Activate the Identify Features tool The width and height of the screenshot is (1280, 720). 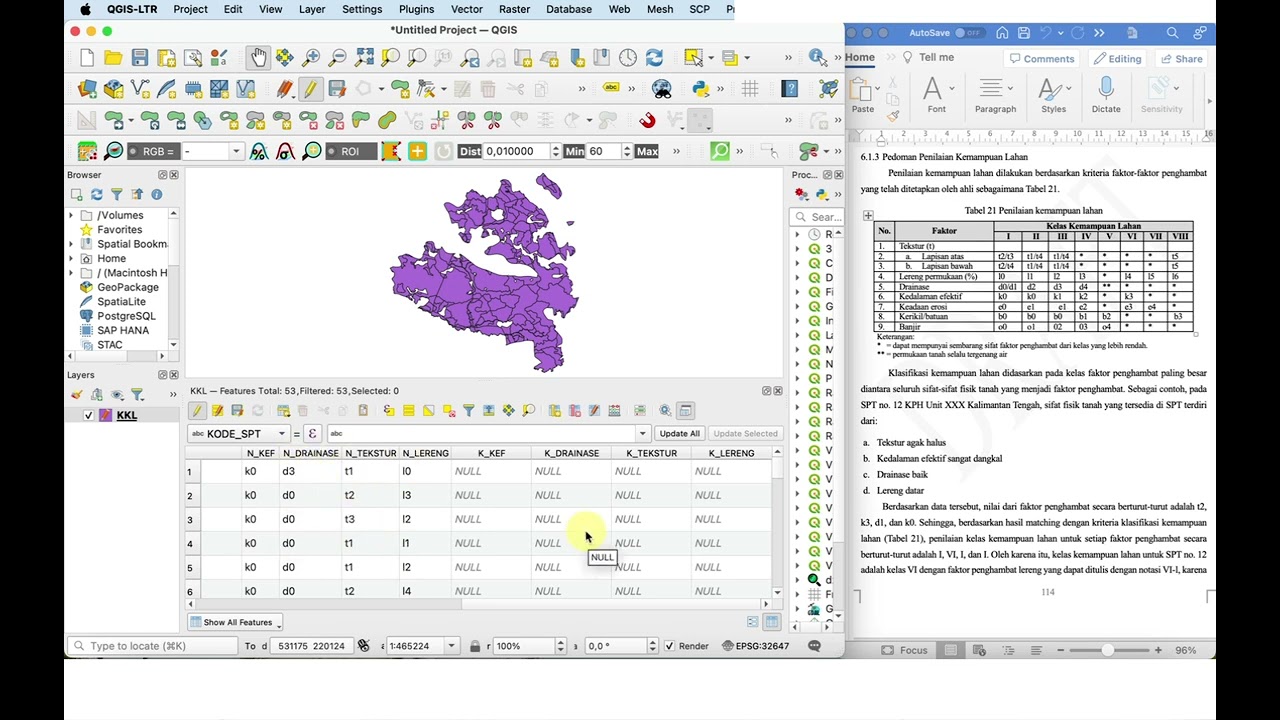pyautogui.click(x=818, y=58)
